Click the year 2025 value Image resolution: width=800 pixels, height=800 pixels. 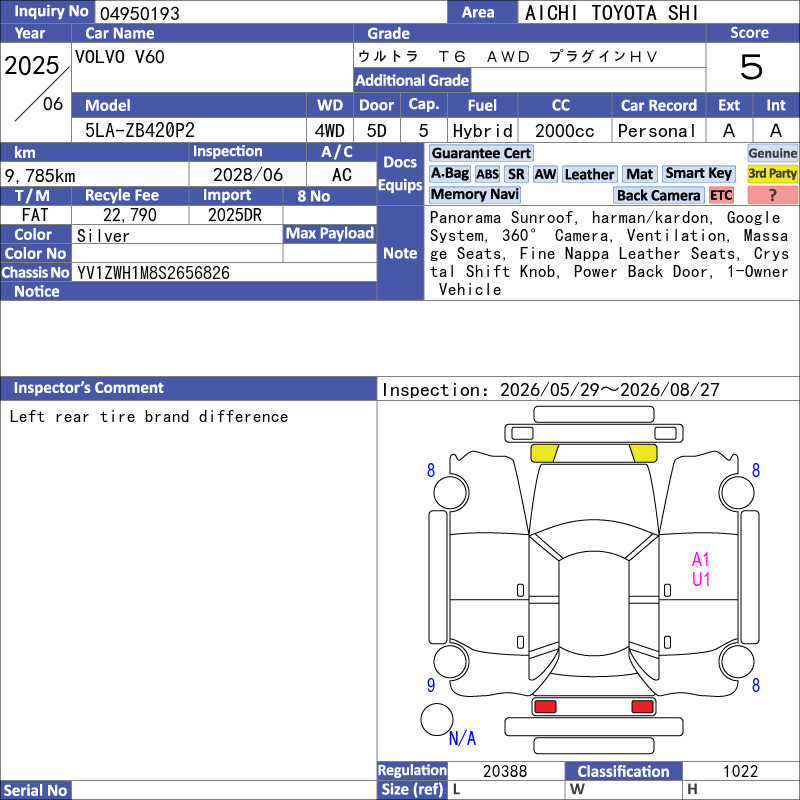(x=32, y=66)
